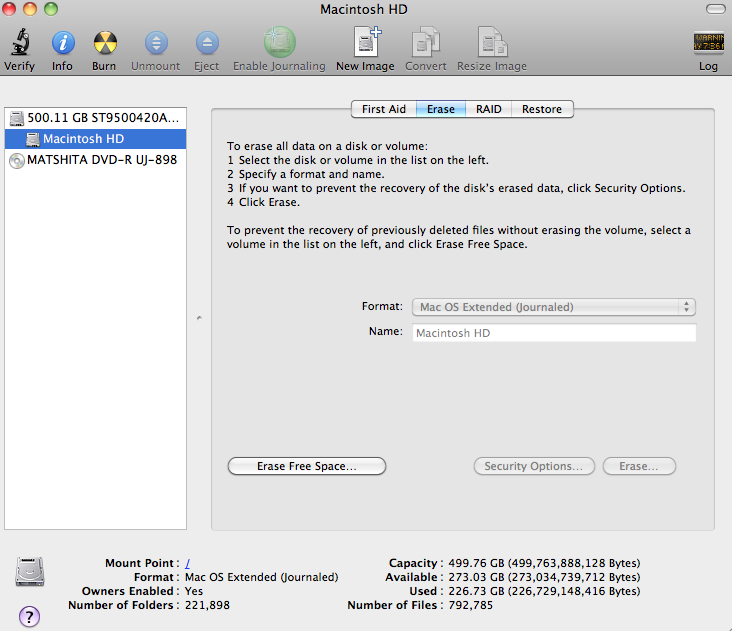Switch to the First Aid tab
Screen dimensions: 732x631
[x=384, y=109]
